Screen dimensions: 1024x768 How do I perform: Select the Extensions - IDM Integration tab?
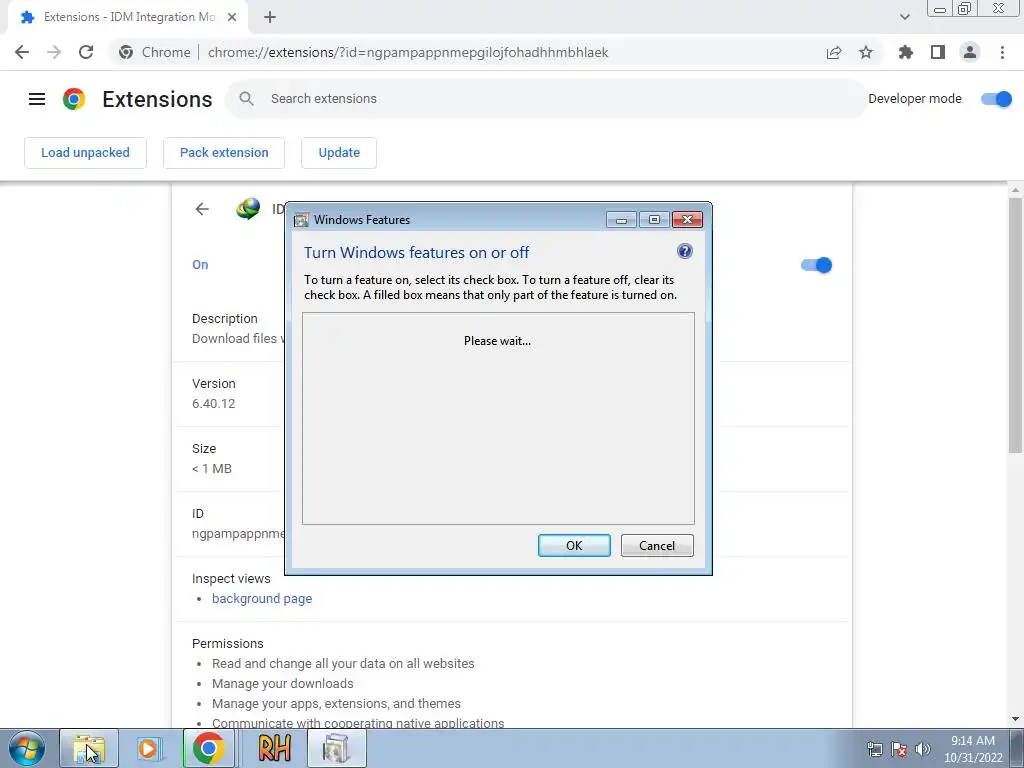(x=129, y=17)
